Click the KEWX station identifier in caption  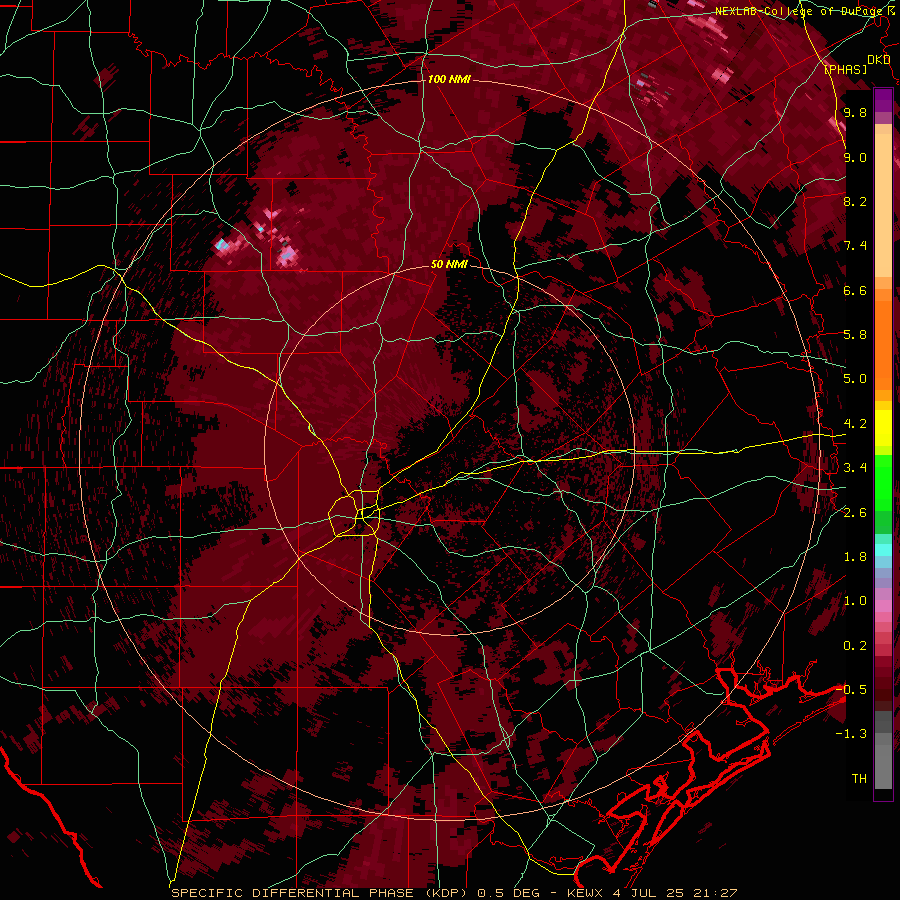pyautogui.click(x=587, y=893)
